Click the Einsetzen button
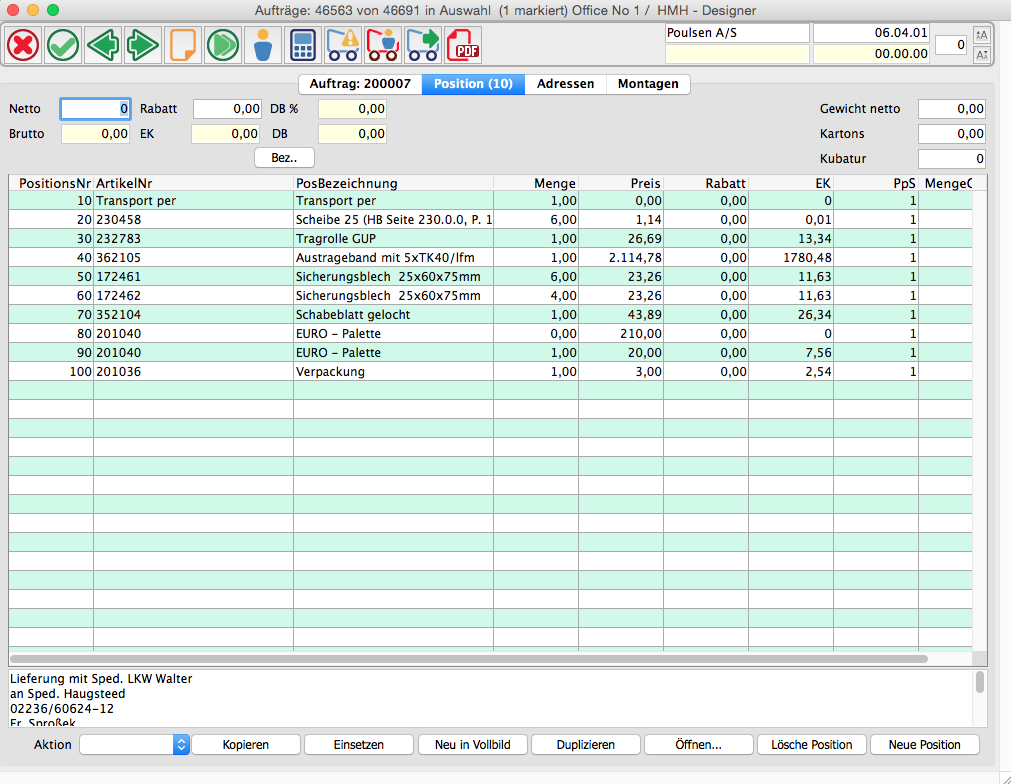Image resolution: width=1011 pixels, height=784 pixels. (x=358, y=745)
